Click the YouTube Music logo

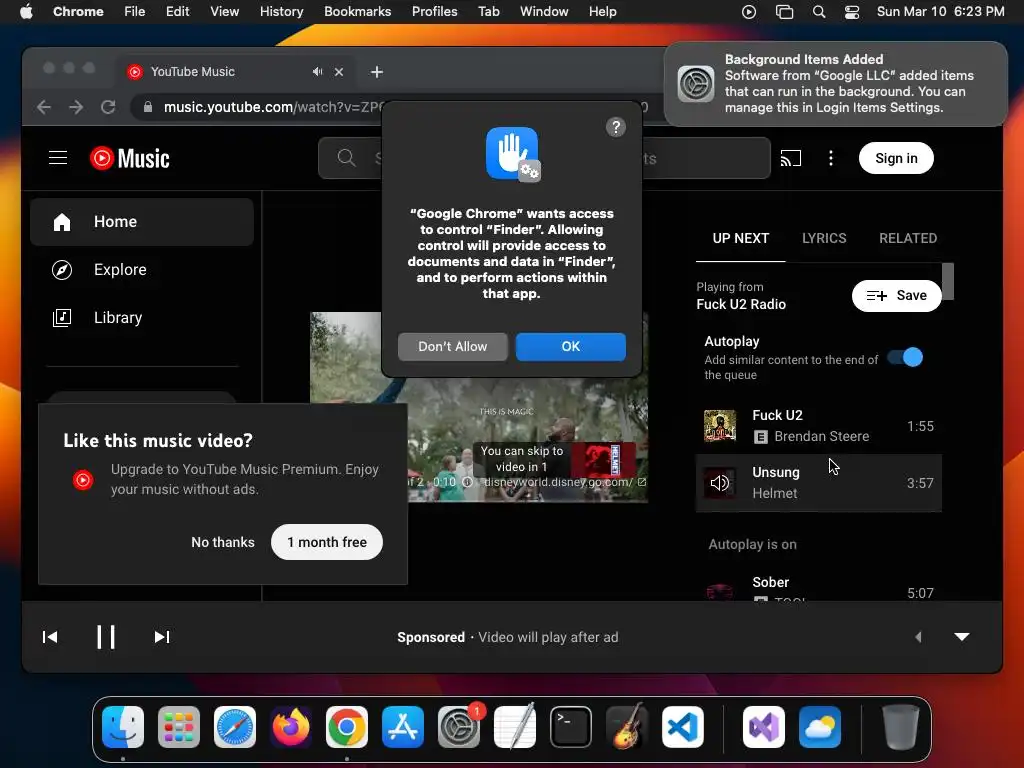click(129, 158)
